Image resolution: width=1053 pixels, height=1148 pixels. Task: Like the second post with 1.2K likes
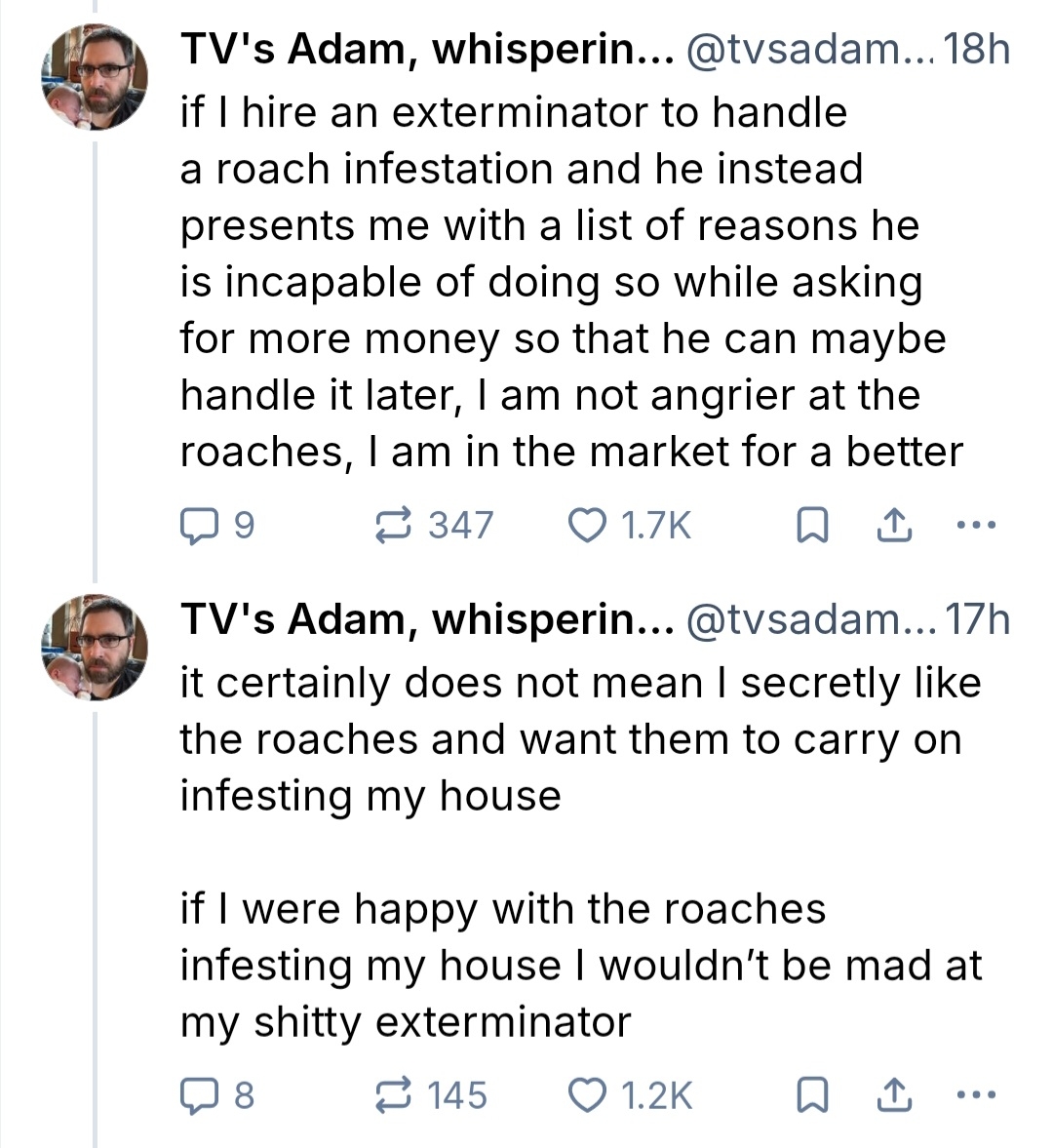(x=587, y=1095)
